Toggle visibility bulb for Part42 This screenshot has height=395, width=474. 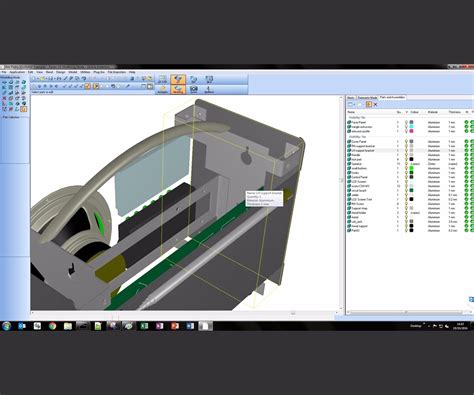tap(406, 230)
